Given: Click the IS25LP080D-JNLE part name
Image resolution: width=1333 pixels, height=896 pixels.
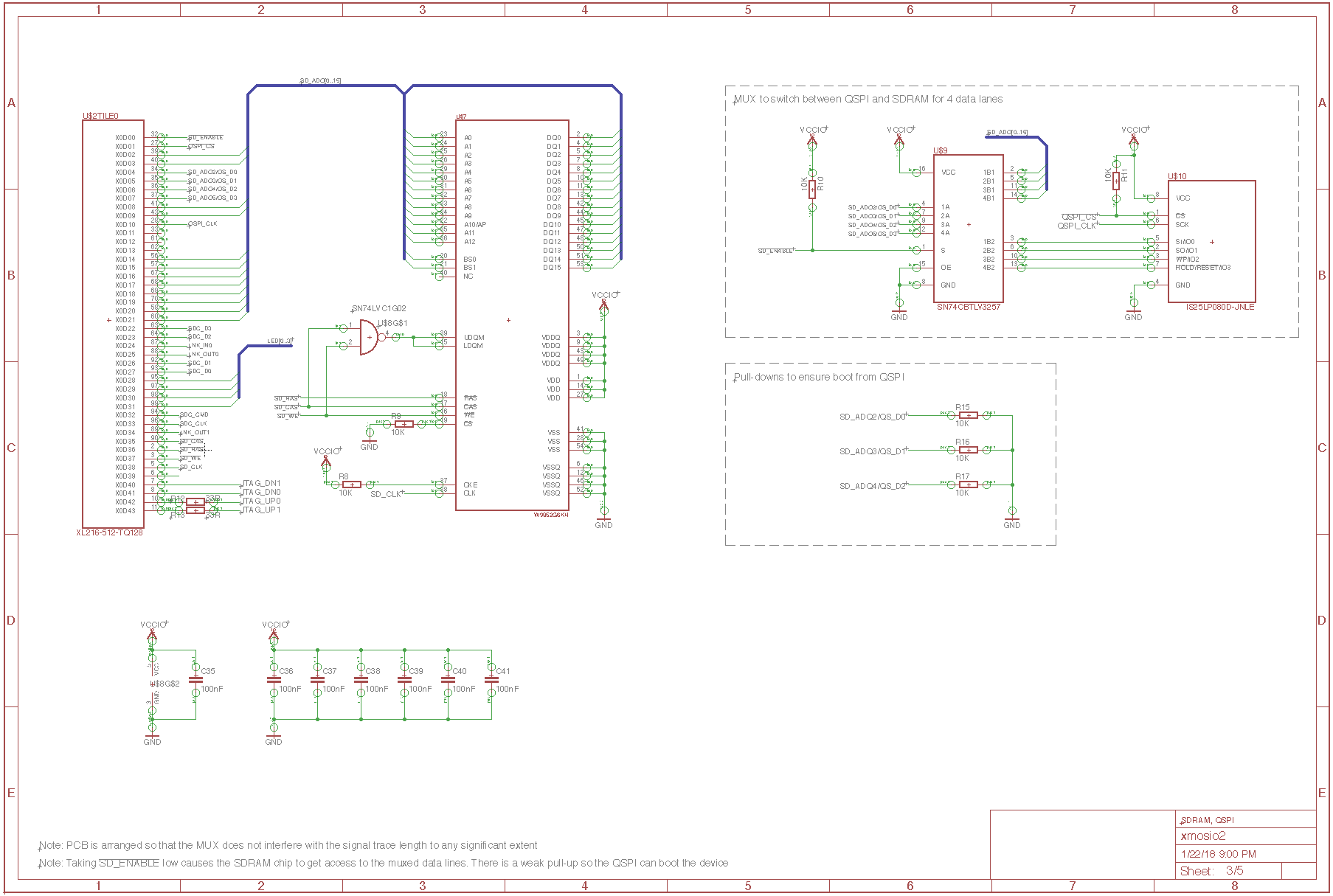Looking at the screenshot, I should point(1219,307).
